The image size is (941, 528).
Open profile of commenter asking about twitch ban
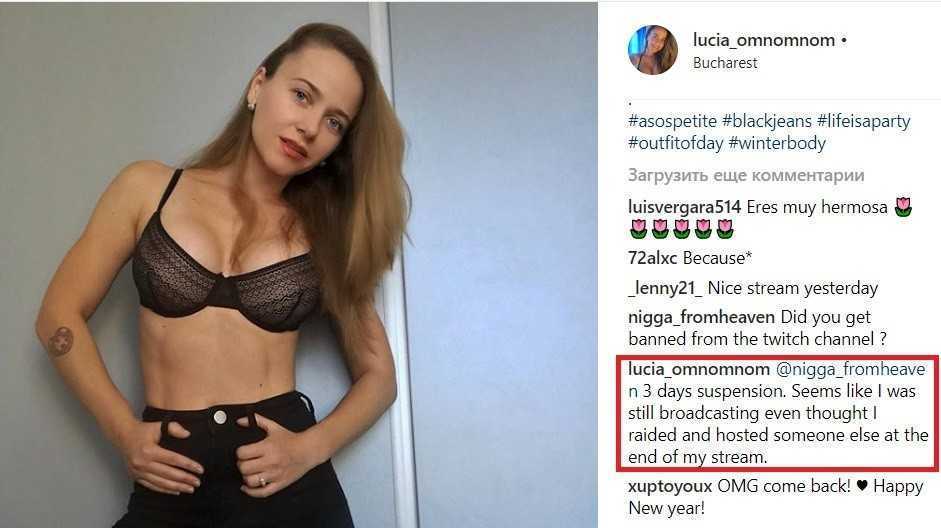pyautogui.click(x=701, y=317)
